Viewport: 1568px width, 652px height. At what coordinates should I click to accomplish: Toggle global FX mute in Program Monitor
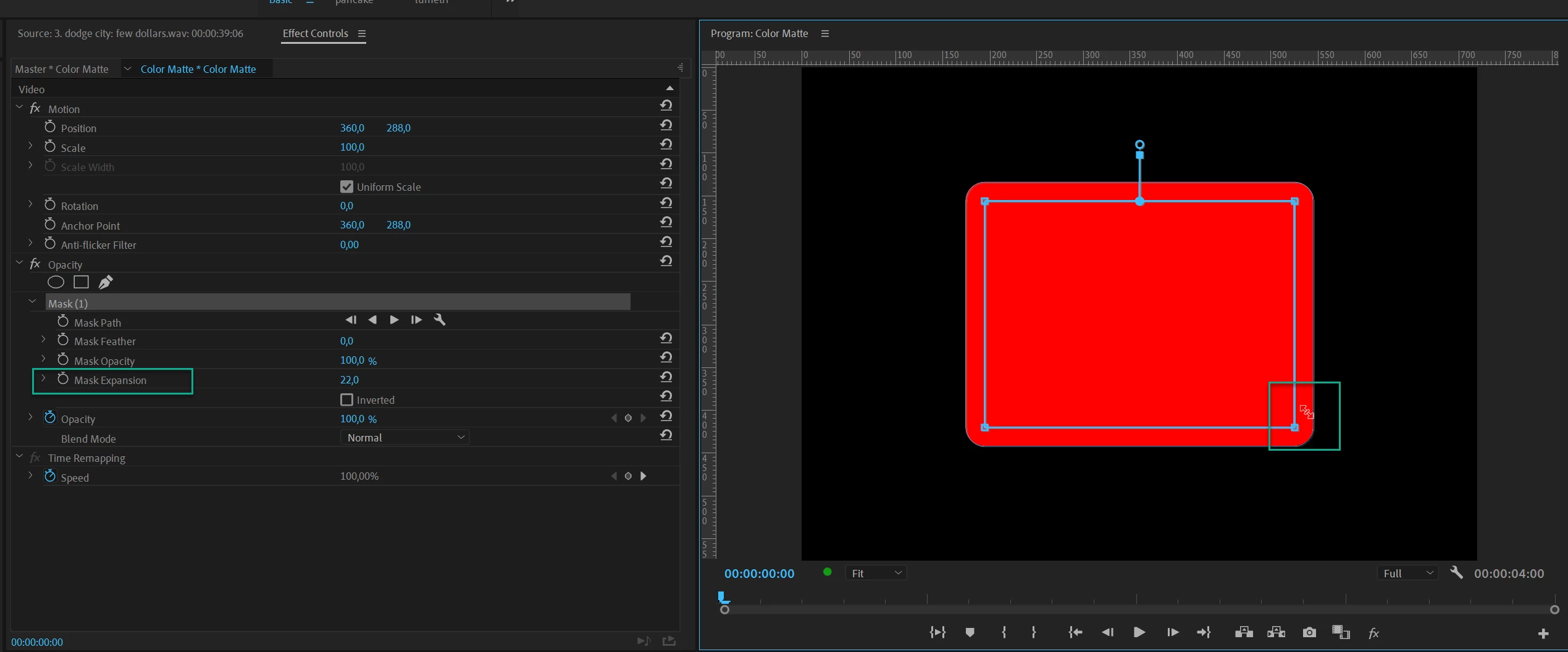[x=1373, y=633]
